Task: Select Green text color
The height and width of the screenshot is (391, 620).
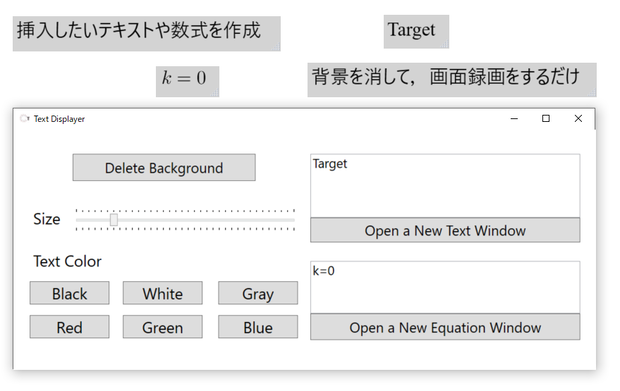Action: click(163, 327)
